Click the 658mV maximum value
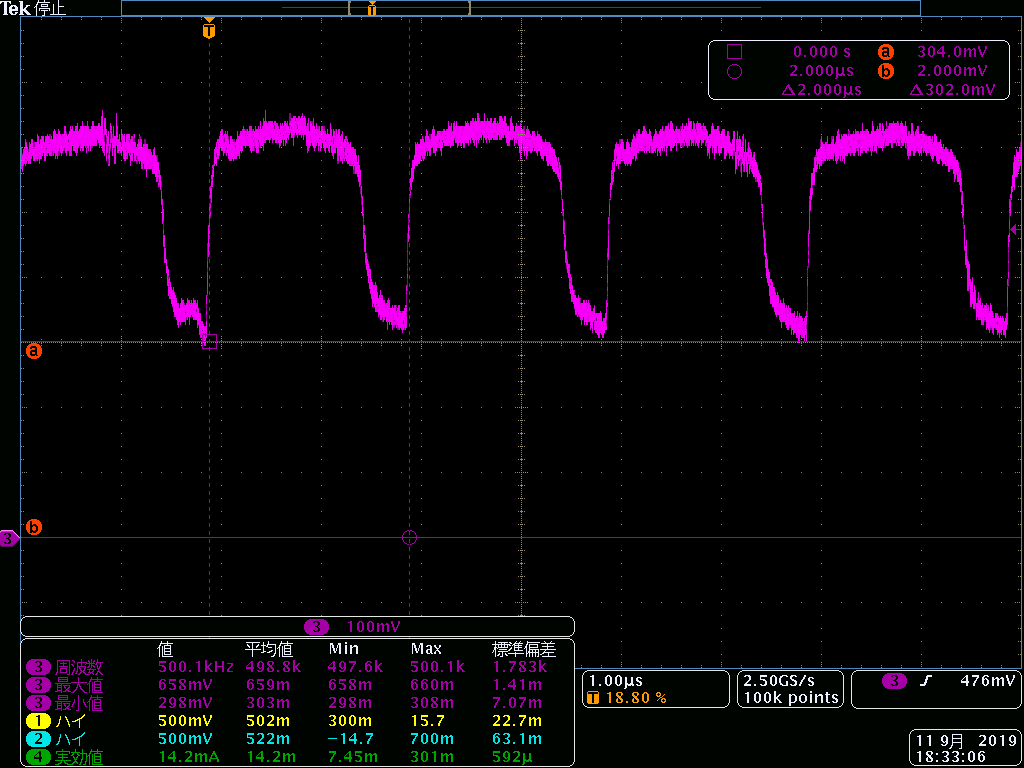 pyautogui.click(x=185, y=685)
